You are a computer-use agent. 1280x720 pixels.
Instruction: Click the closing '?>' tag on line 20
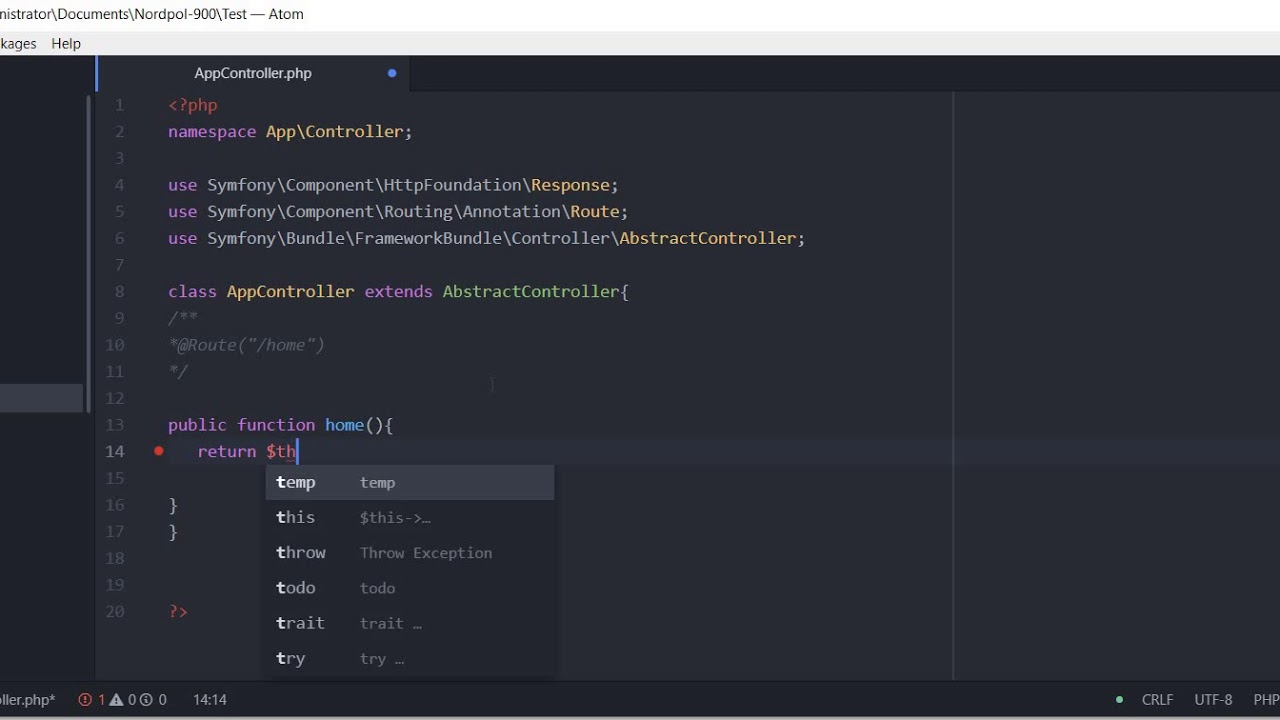pyautogui.click(x=178, y=611)
